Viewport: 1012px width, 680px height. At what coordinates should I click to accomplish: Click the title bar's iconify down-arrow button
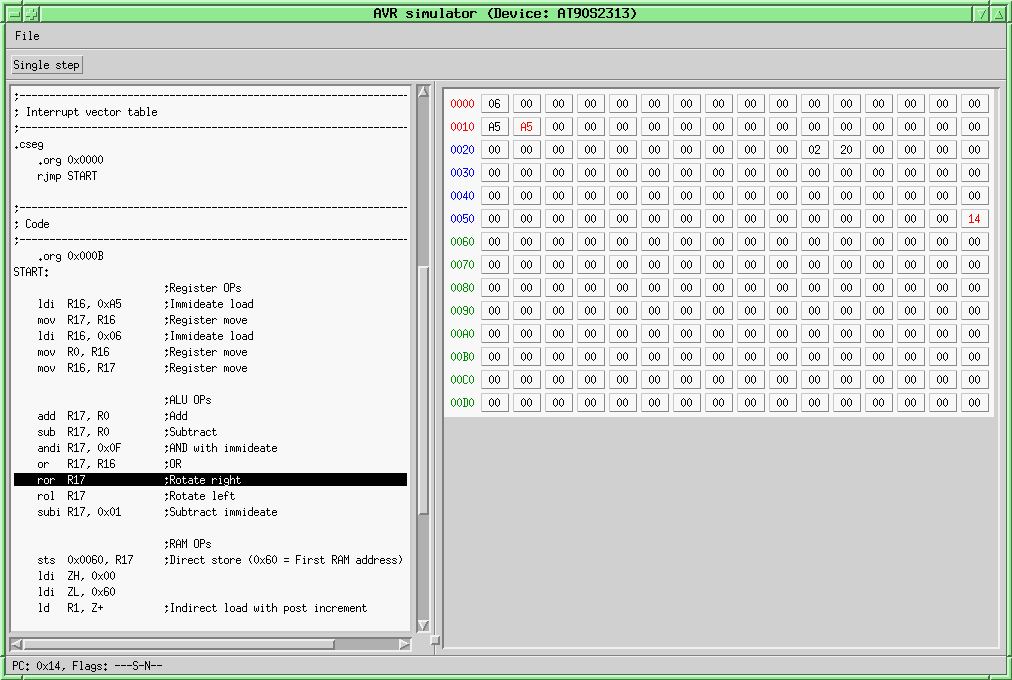pos(981,14)
